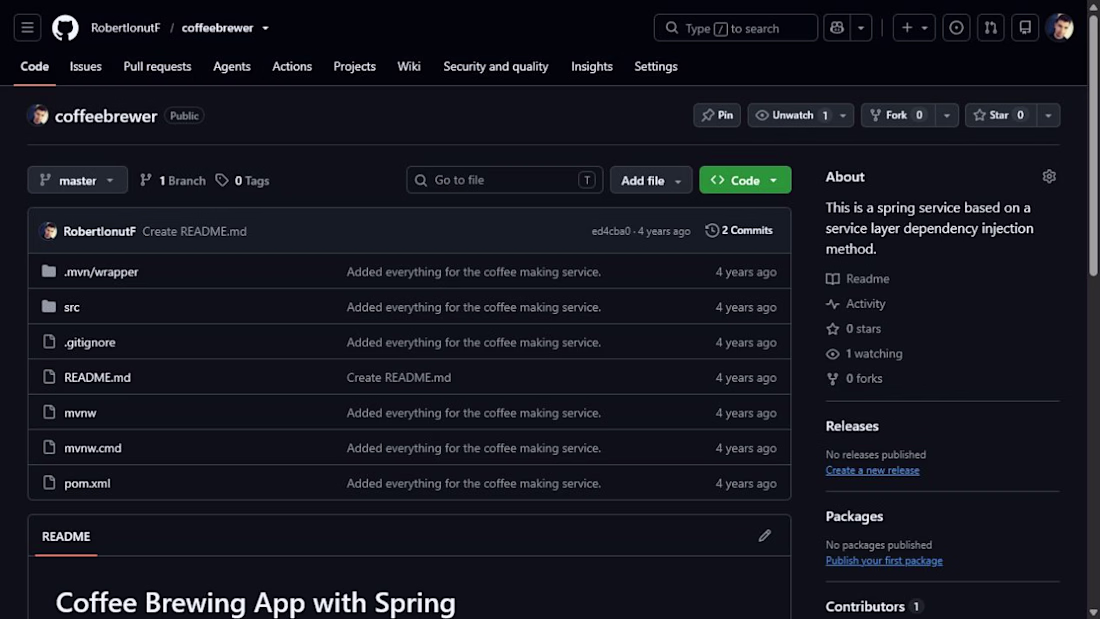This screenshot has width=1100, height=619.
Task: Open the src folder
Action: coord(72,307)
